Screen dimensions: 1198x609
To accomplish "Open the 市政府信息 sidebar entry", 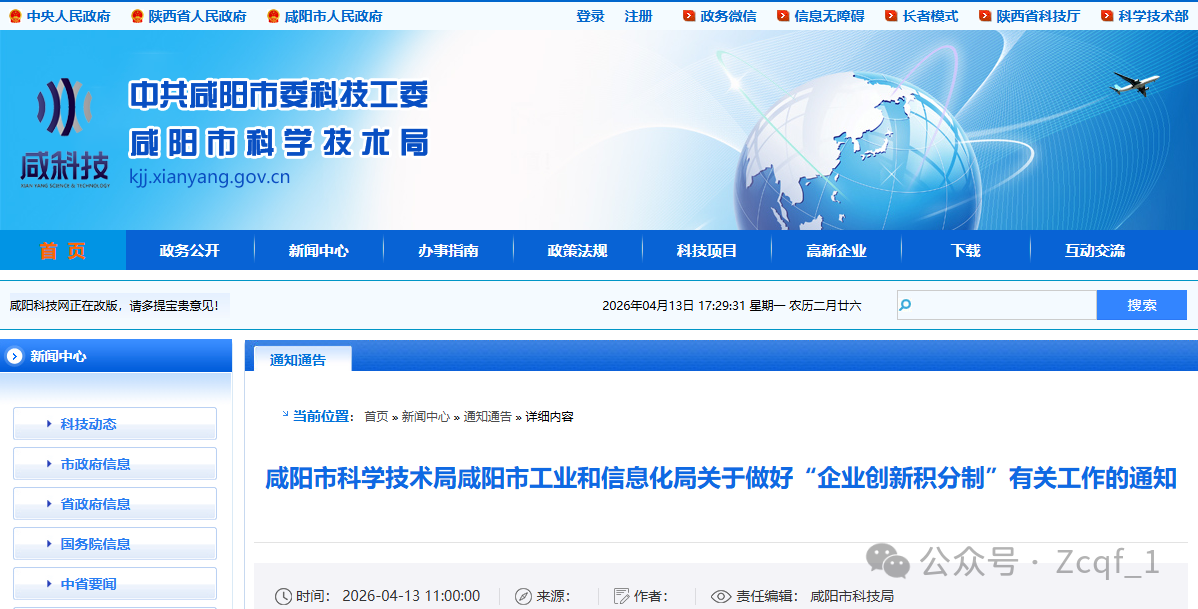I will [114, 464].
